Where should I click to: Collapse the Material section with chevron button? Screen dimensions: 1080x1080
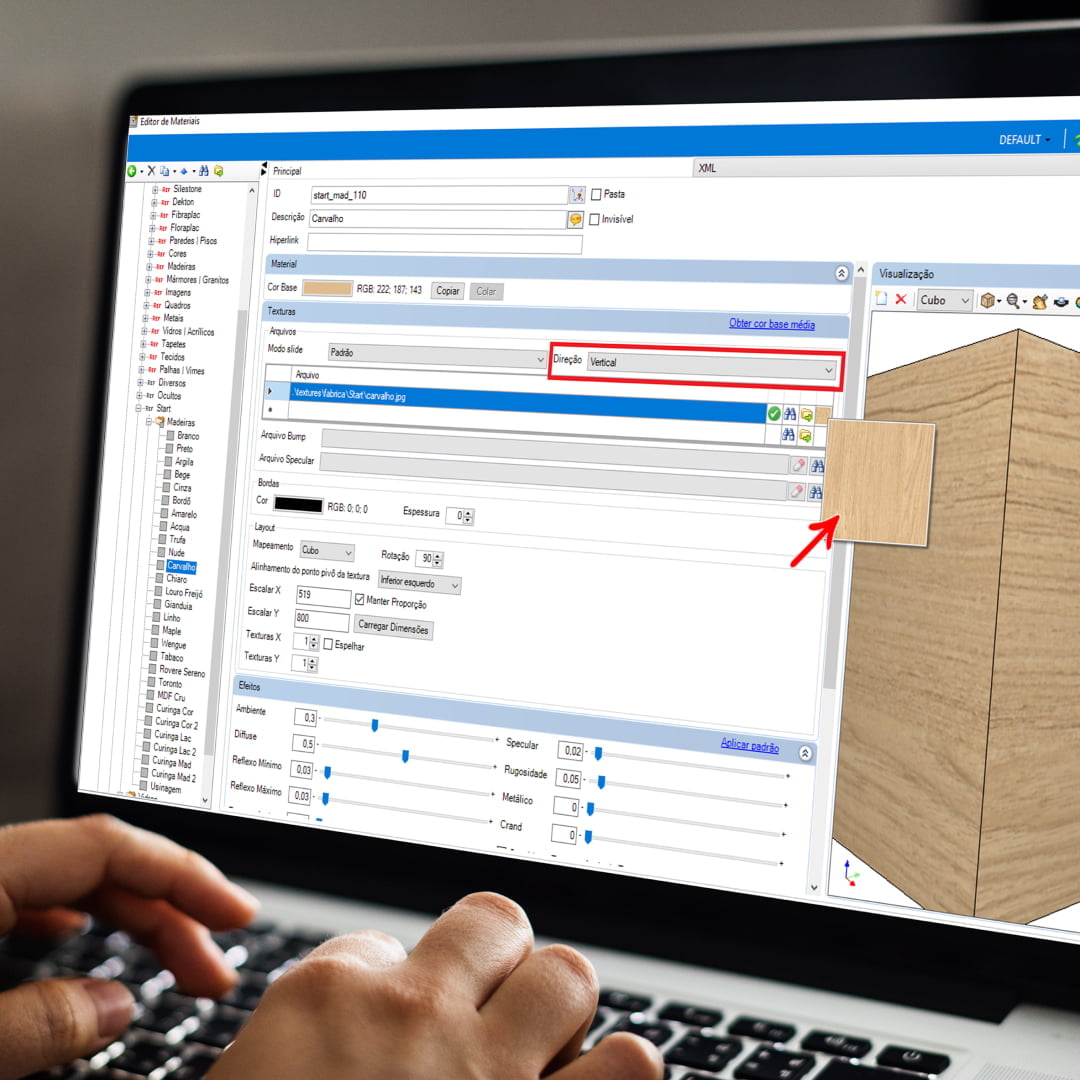pyautogui.click(x=841, y=272)
